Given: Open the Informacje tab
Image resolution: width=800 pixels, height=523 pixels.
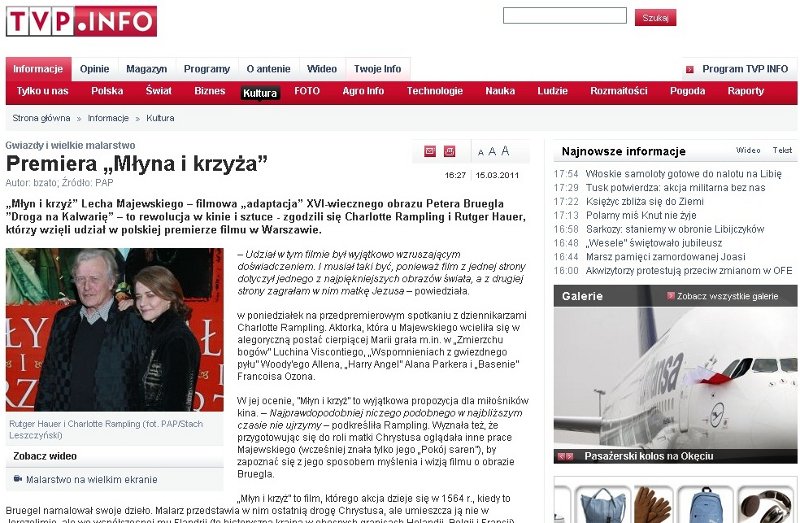Looking at the screenshot, I should (x=38, y=69).
